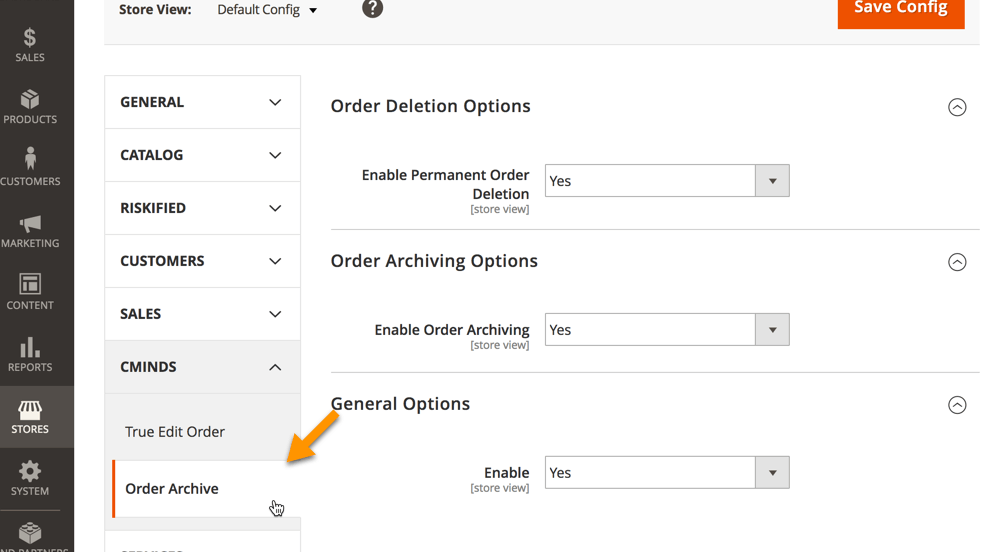Collapse the Order Deletion Options section
This screenshot has height=552, width=982.
point(957,107)
